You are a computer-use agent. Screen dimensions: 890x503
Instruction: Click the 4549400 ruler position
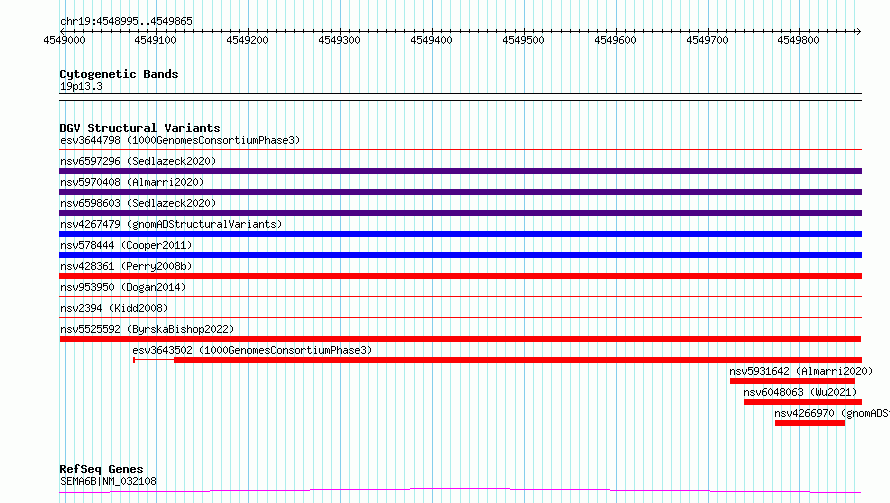(431, 40)
